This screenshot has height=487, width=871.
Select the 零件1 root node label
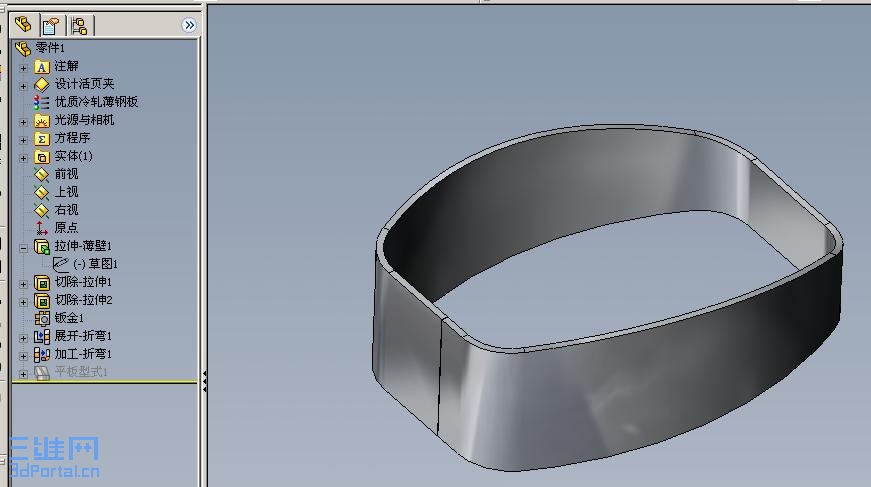(50, 48)
